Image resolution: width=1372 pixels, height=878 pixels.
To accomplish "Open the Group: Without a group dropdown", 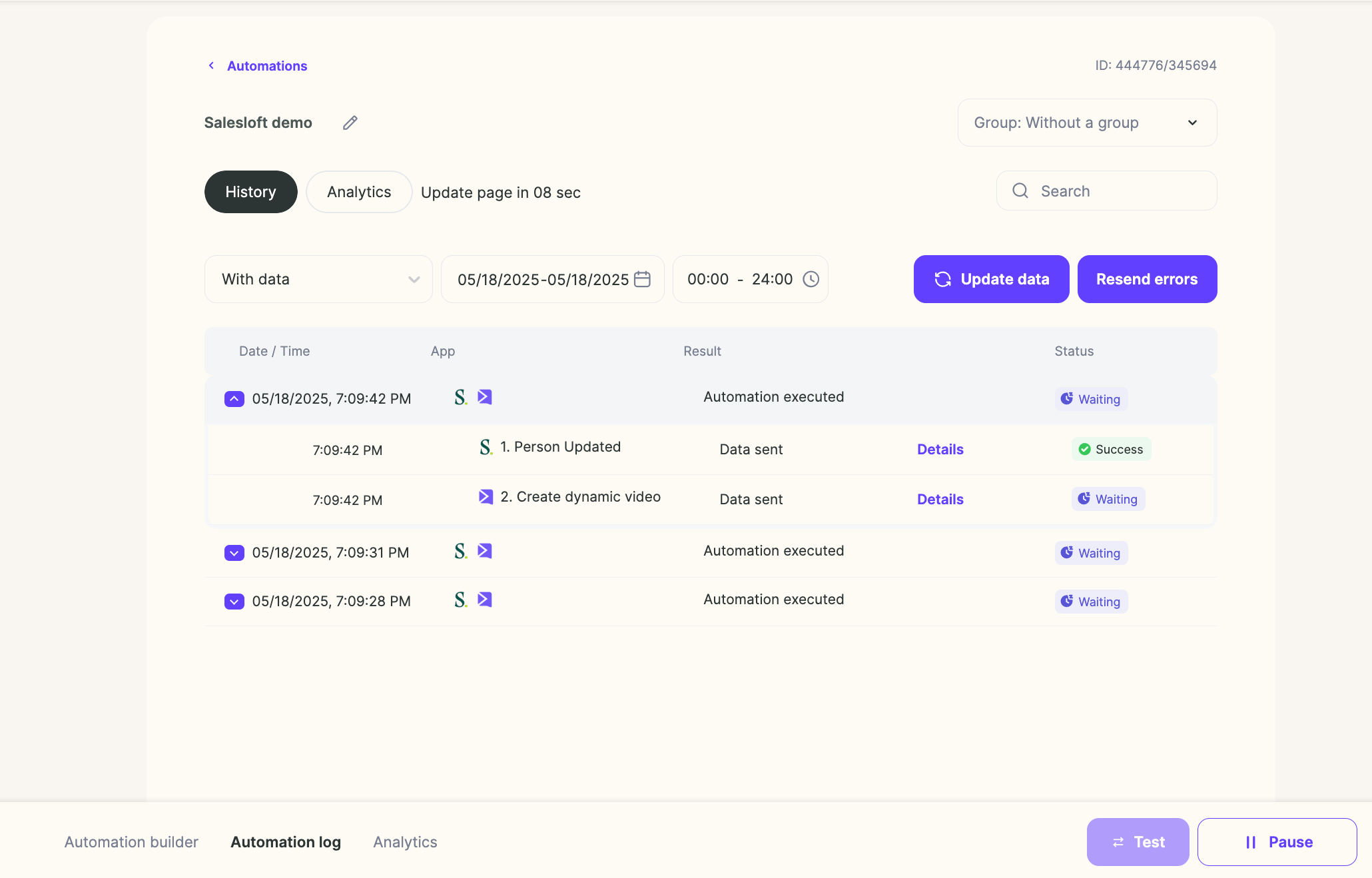I will [1087, 123].
